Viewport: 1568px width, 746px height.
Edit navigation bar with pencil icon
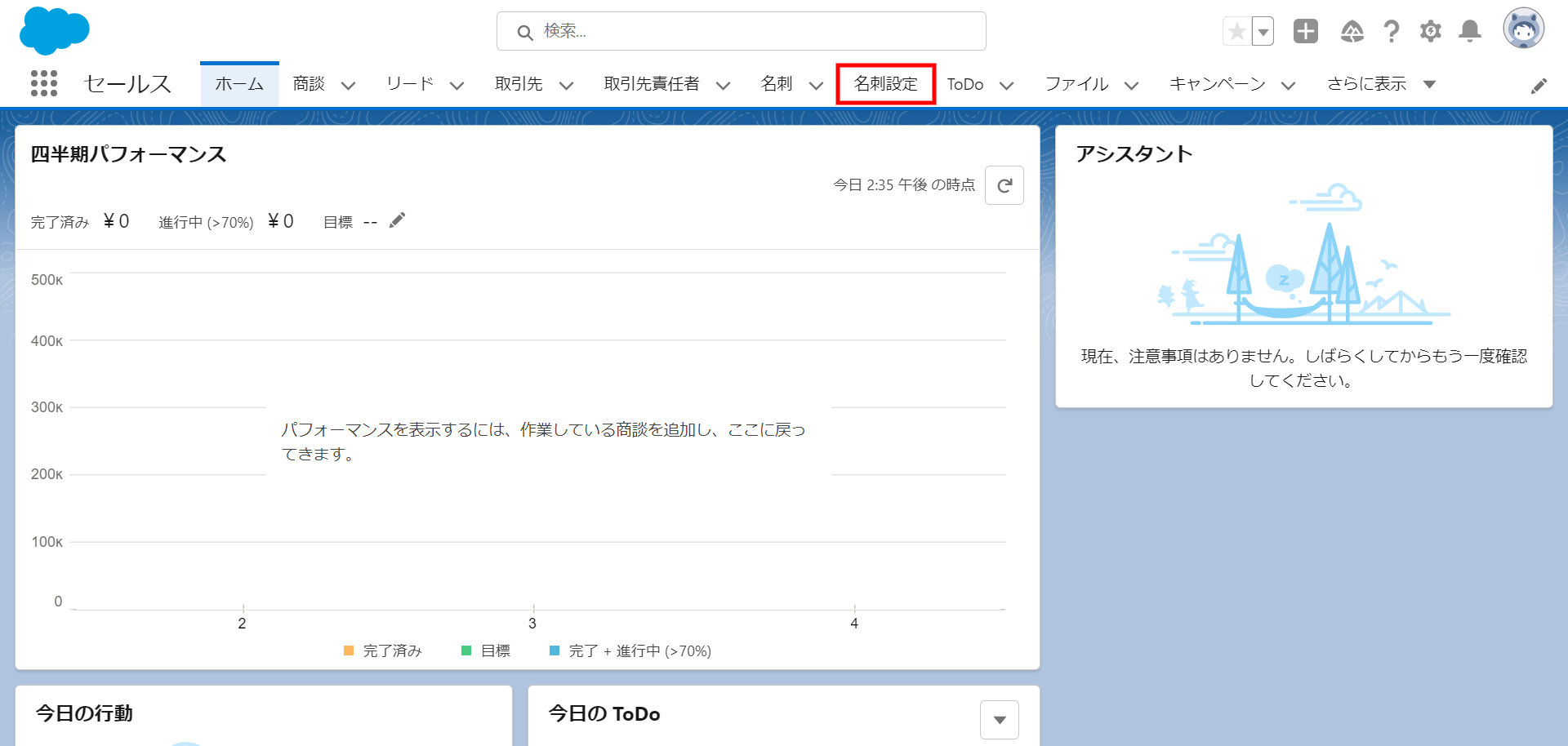[1539, 86]
